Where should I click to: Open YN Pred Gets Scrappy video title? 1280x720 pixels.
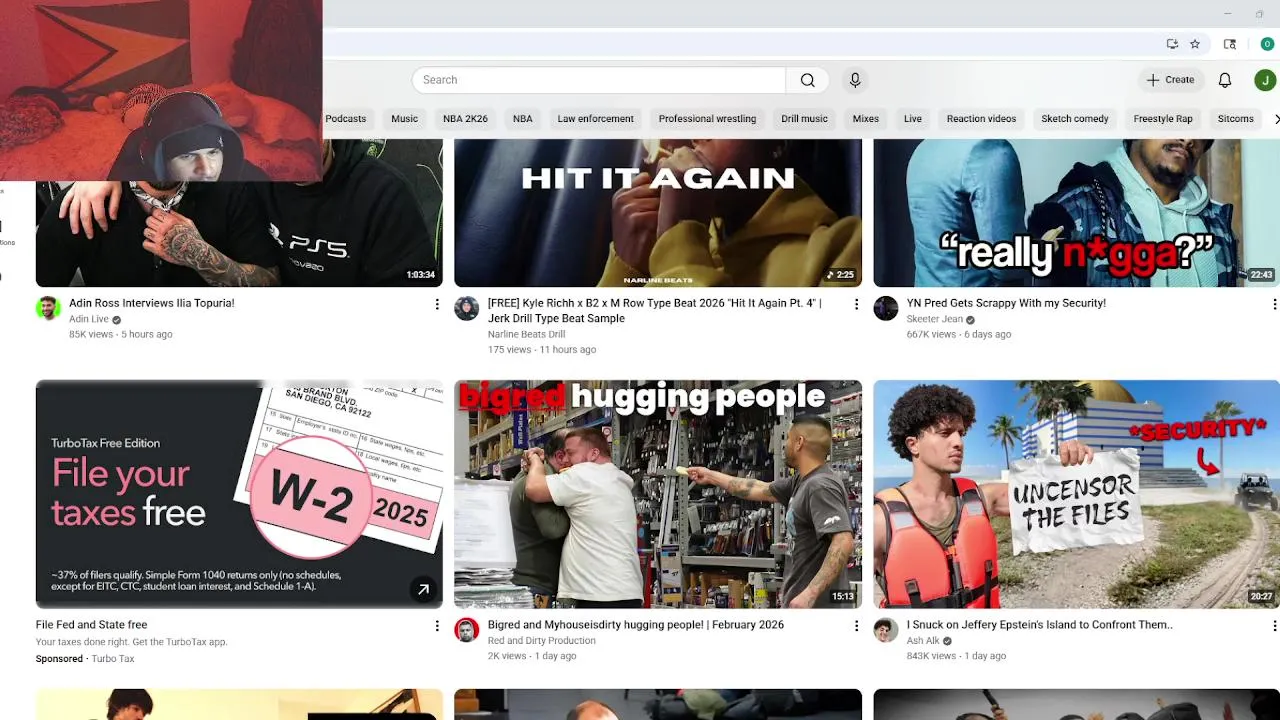pos(1006,303)
